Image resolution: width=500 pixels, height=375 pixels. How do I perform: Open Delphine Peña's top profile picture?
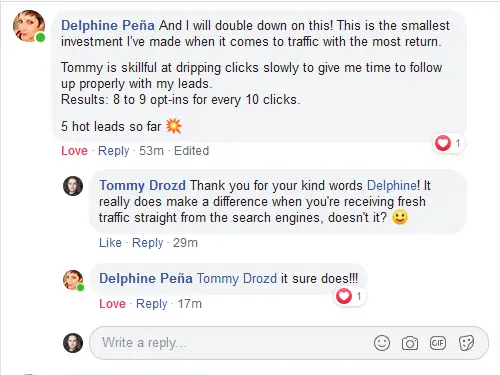click(29, 26)
